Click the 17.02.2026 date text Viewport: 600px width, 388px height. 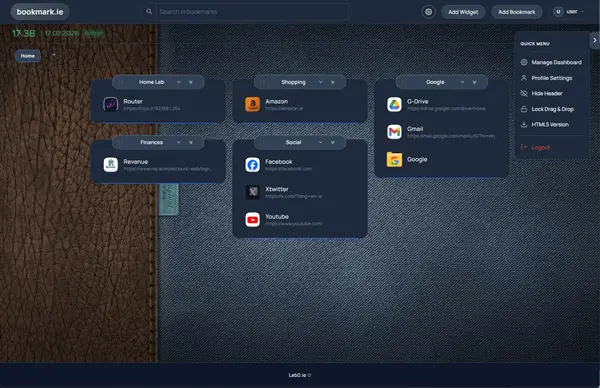62,33
